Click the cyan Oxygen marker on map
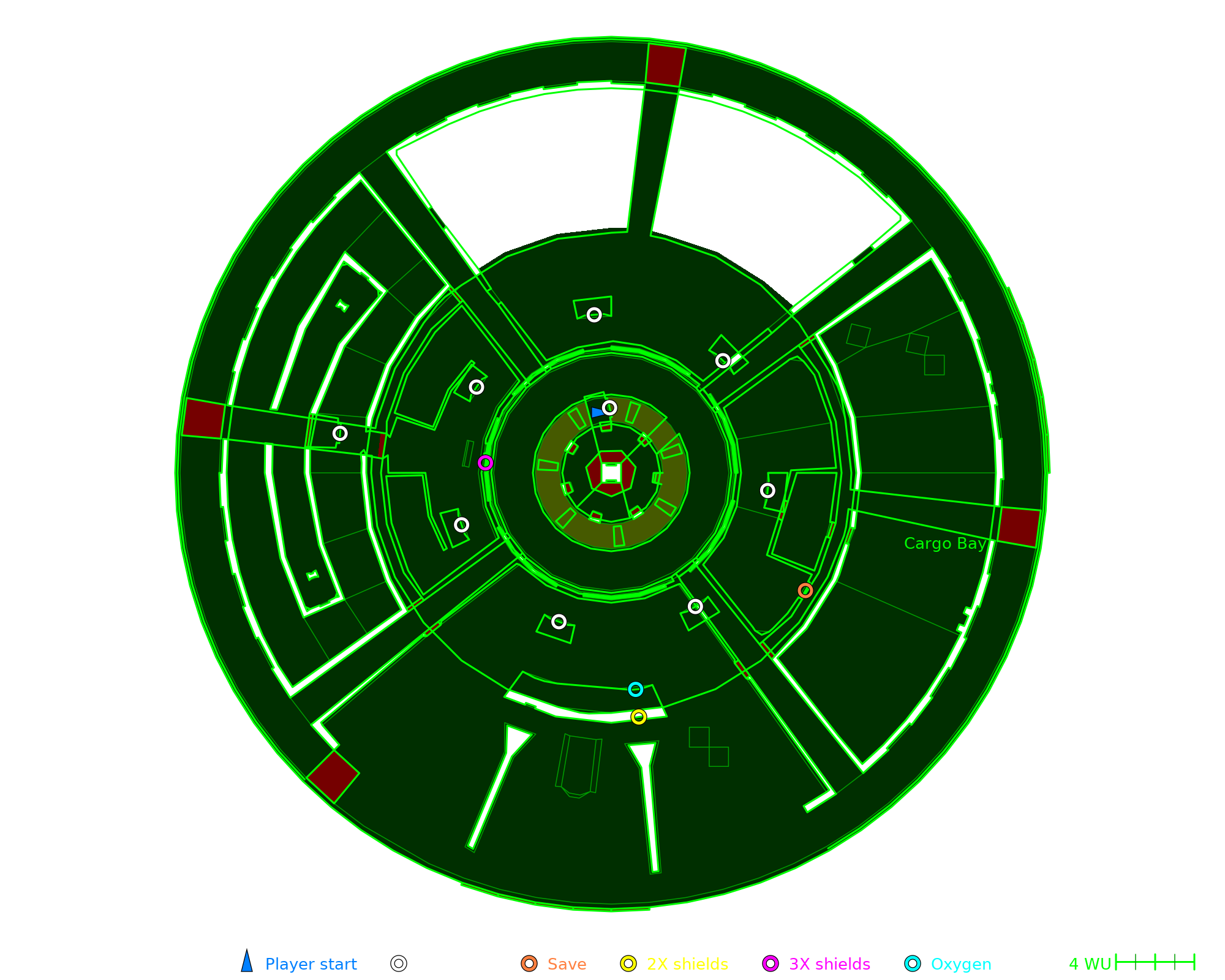This screenshot has height=980, width=1225. coord(636,689)
